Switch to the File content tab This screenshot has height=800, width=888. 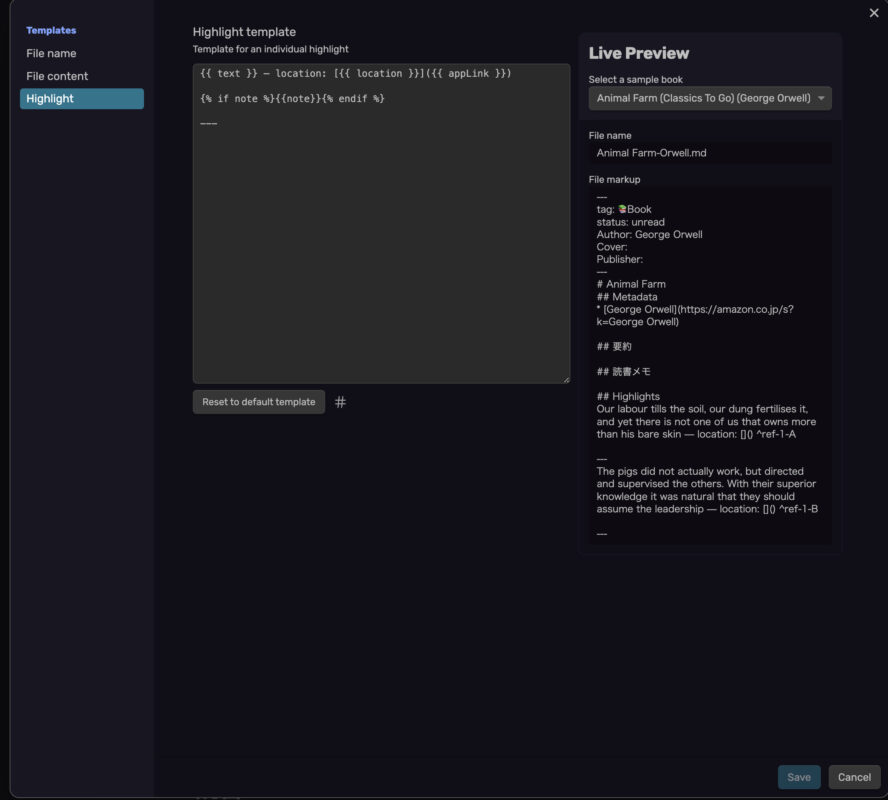(57, 76)
